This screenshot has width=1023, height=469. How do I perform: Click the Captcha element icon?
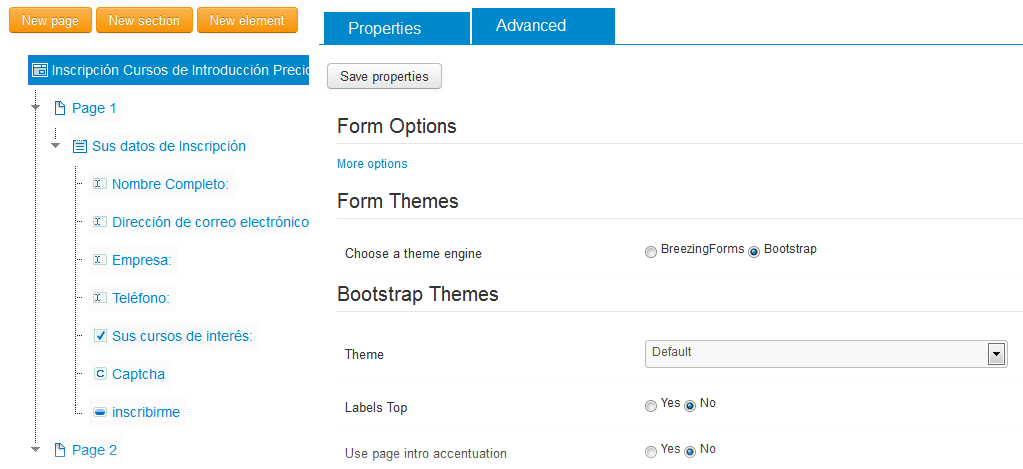click(x=100, y=374)
